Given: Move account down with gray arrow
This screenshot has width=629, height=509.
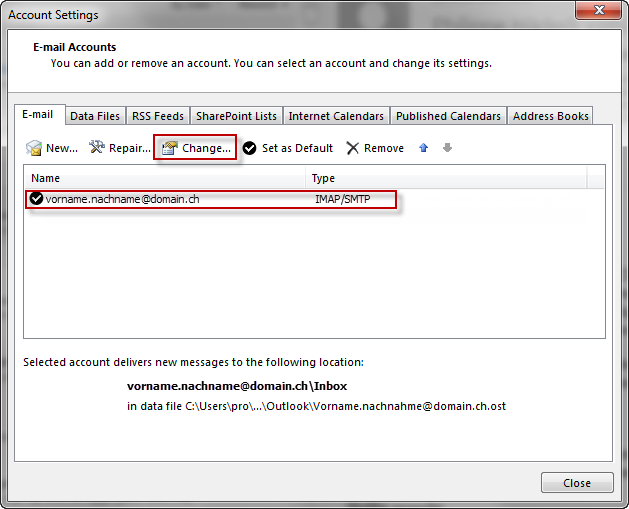Looking at the screenshot, I should (x=447, y=148).
